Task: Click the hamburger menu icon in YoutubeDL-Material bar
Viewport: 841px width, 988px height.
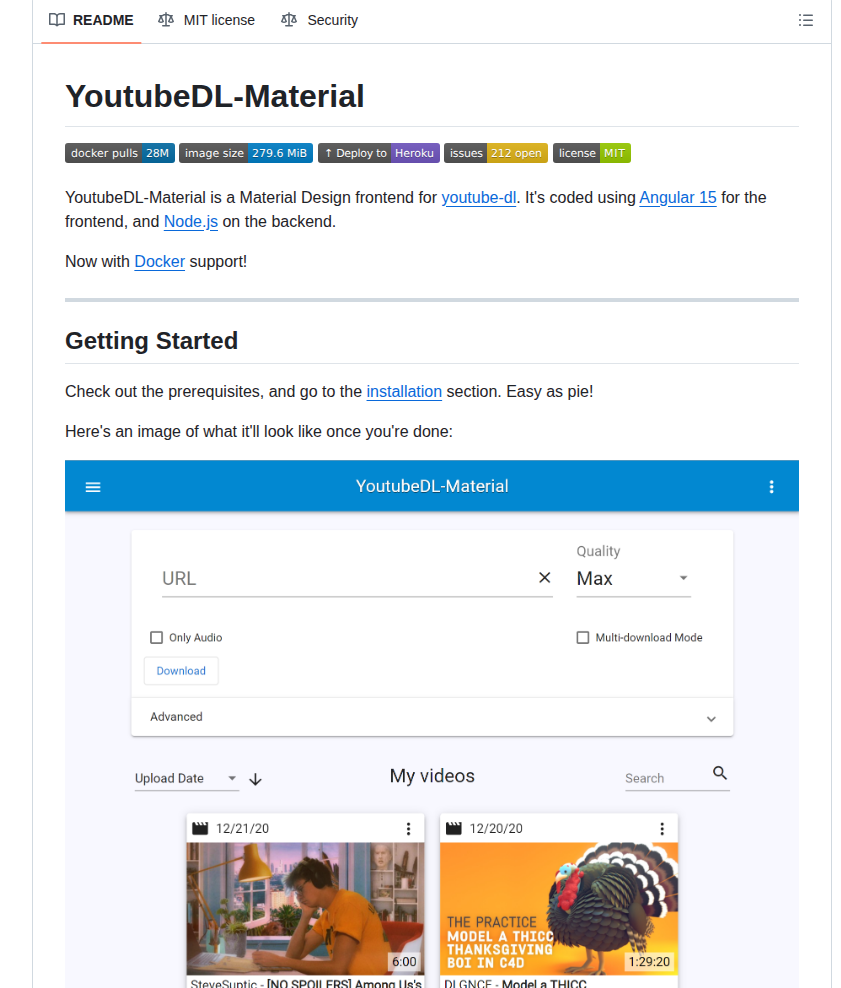Action: pos(93,487)
